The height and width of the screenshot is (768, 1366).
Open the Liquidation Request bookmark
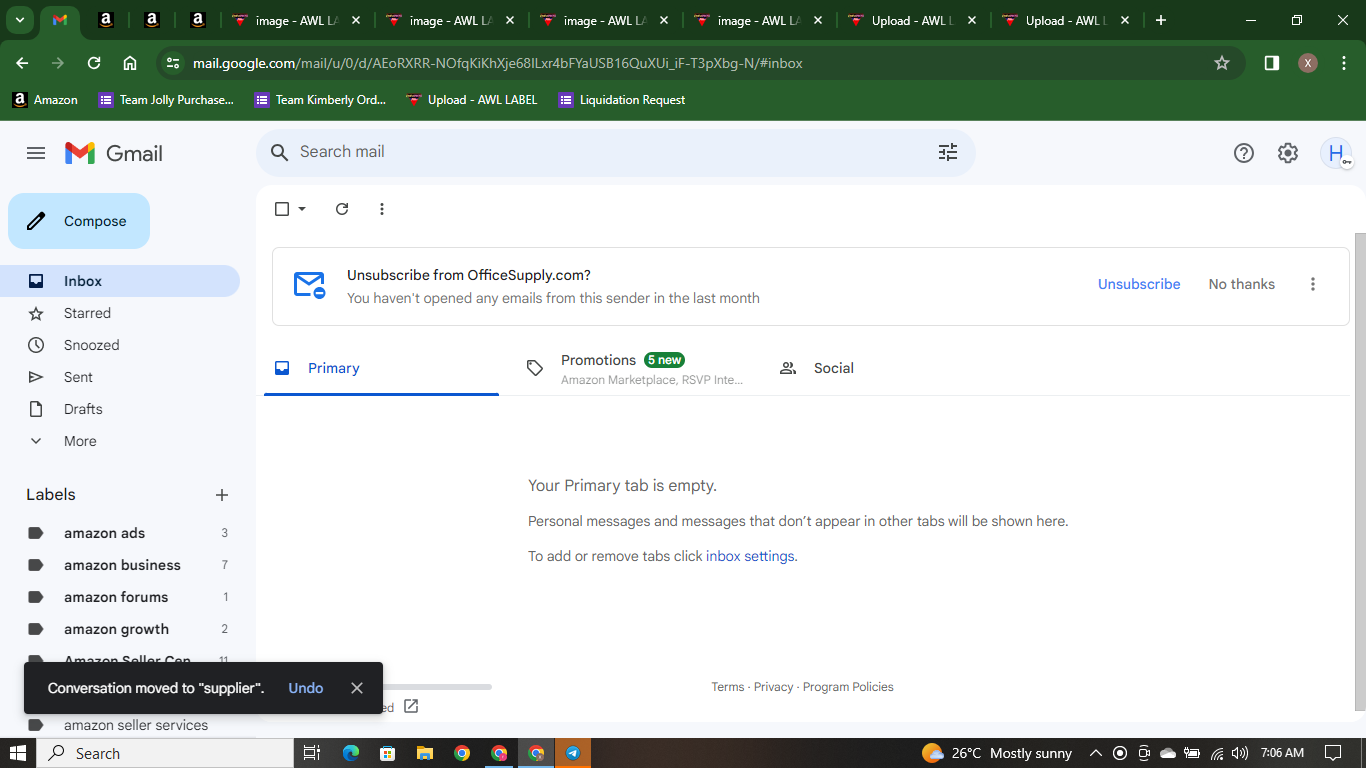coord(622,100)
